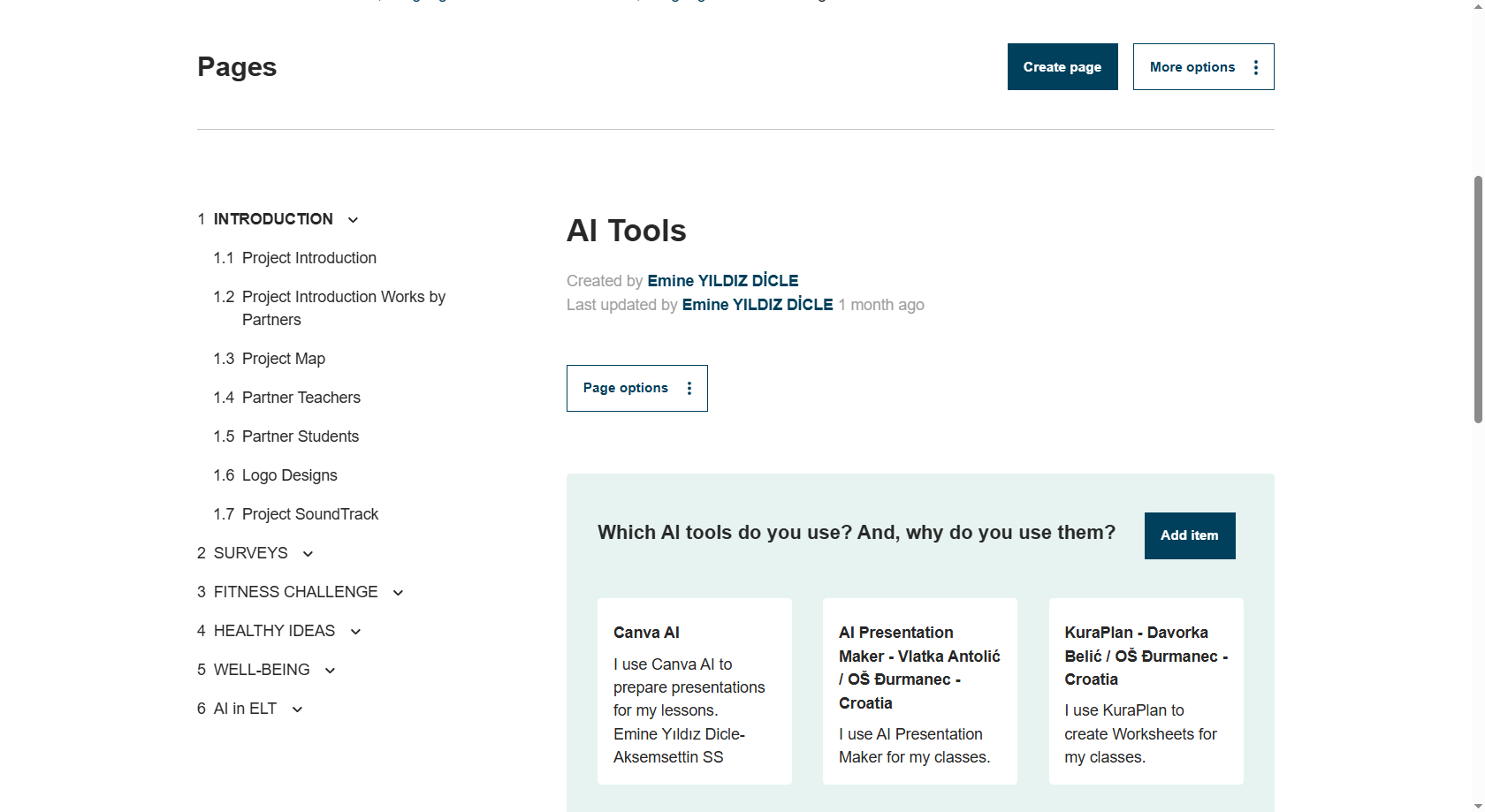Open the Partner Teachers page
Viewport: 1485px width, 812px height.
tap(301, 398)
